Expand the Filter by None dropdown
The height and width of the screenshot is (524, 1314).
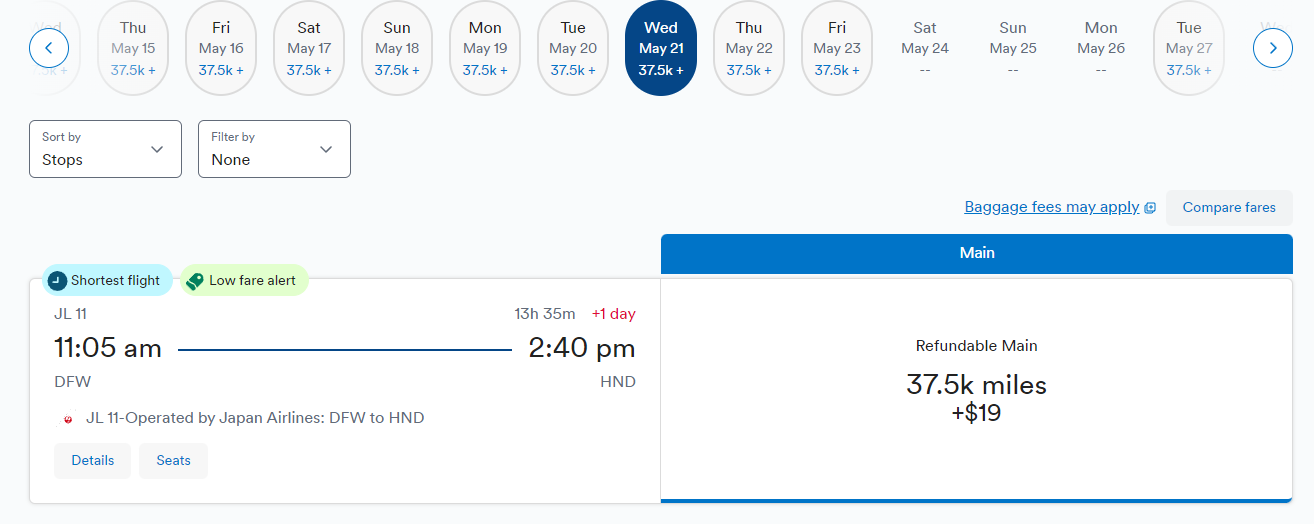(274, 149)
